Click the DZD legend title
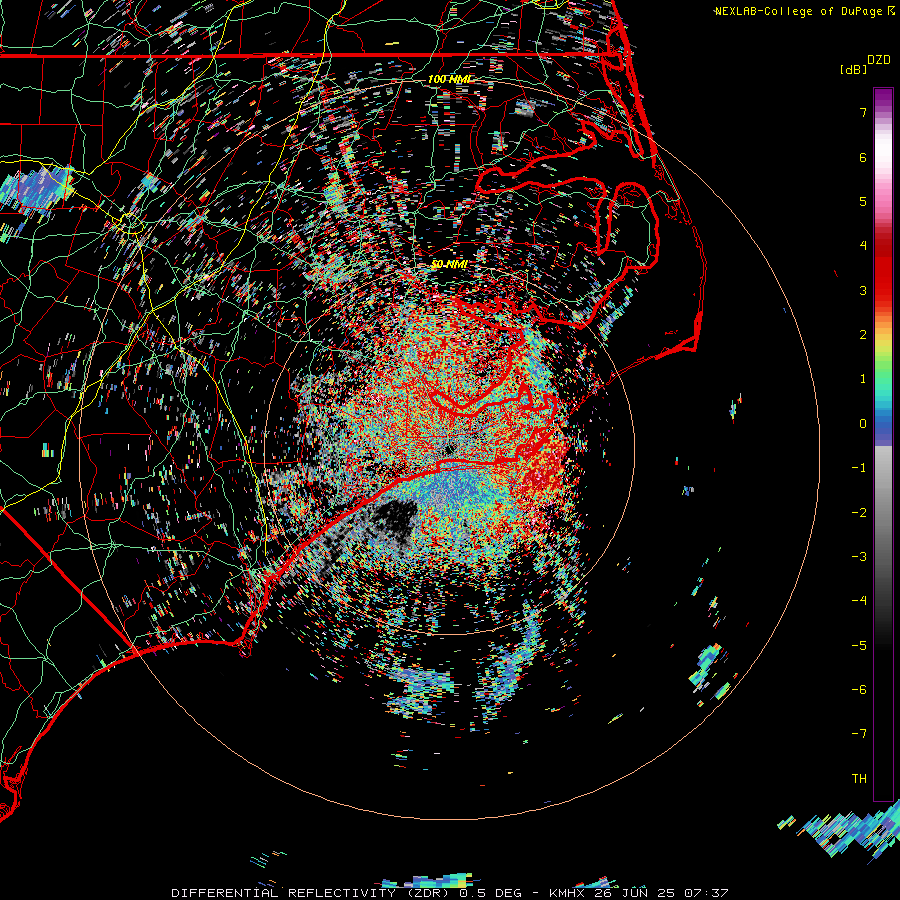 pyautogui.click(x=879, y=60)
